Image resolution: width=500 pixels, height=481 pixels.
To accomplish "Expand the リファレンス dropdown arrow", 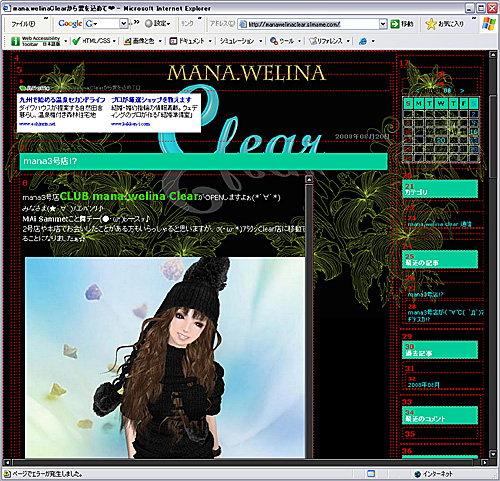I will point(348,41).
